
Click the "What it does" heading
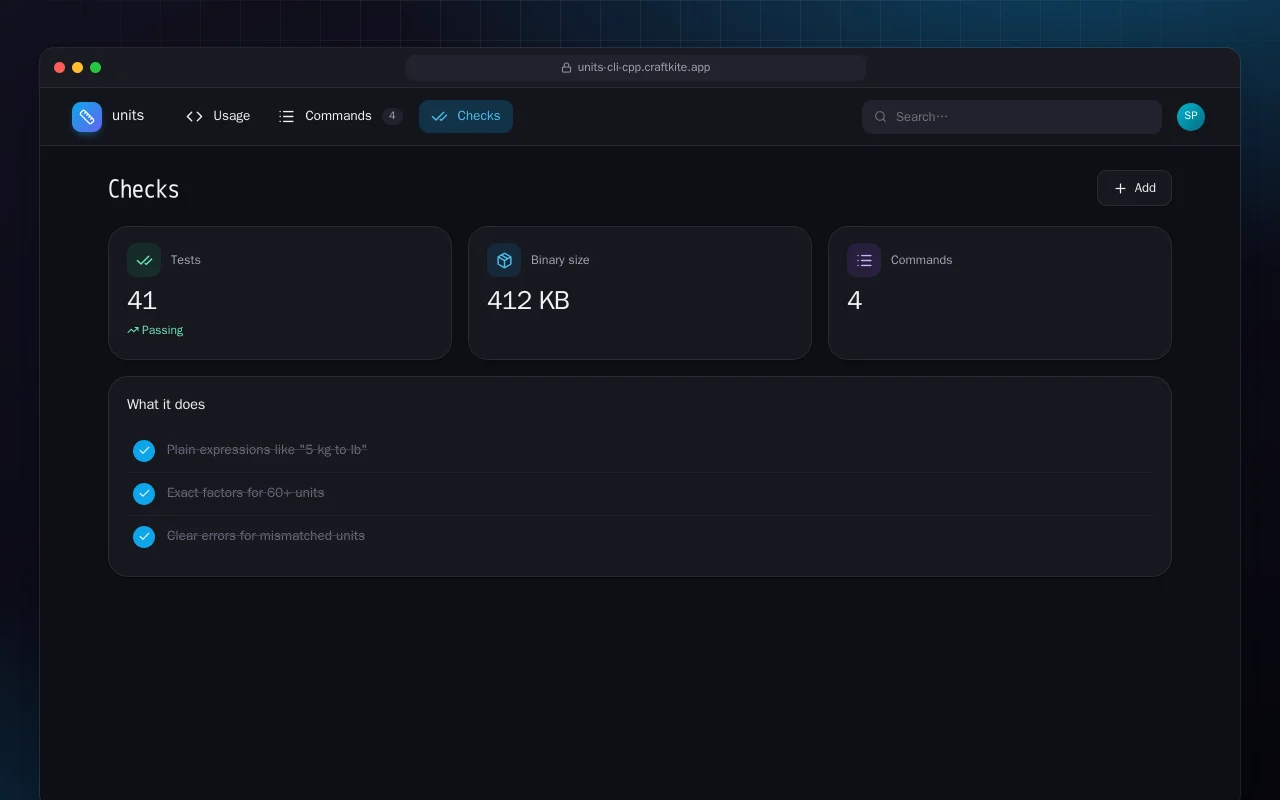(166, 404)
